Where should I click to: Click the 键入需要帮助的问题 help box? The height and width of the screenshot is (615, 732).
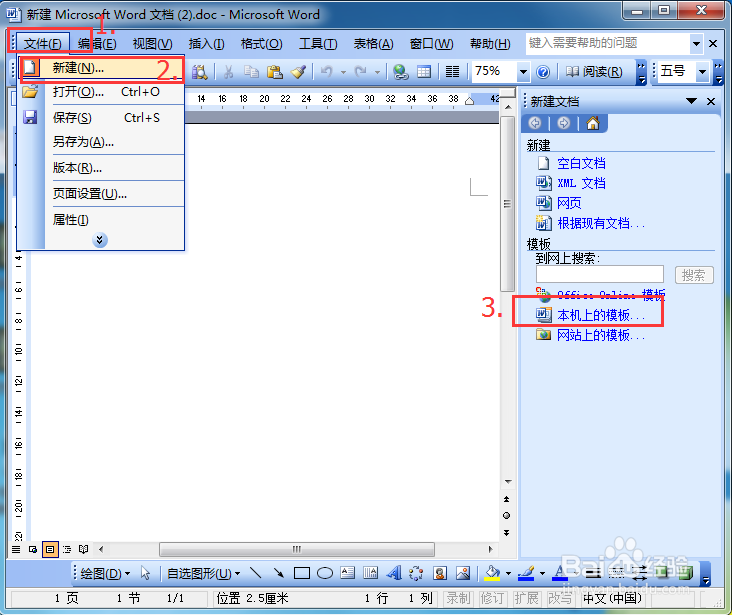point(608,43)
